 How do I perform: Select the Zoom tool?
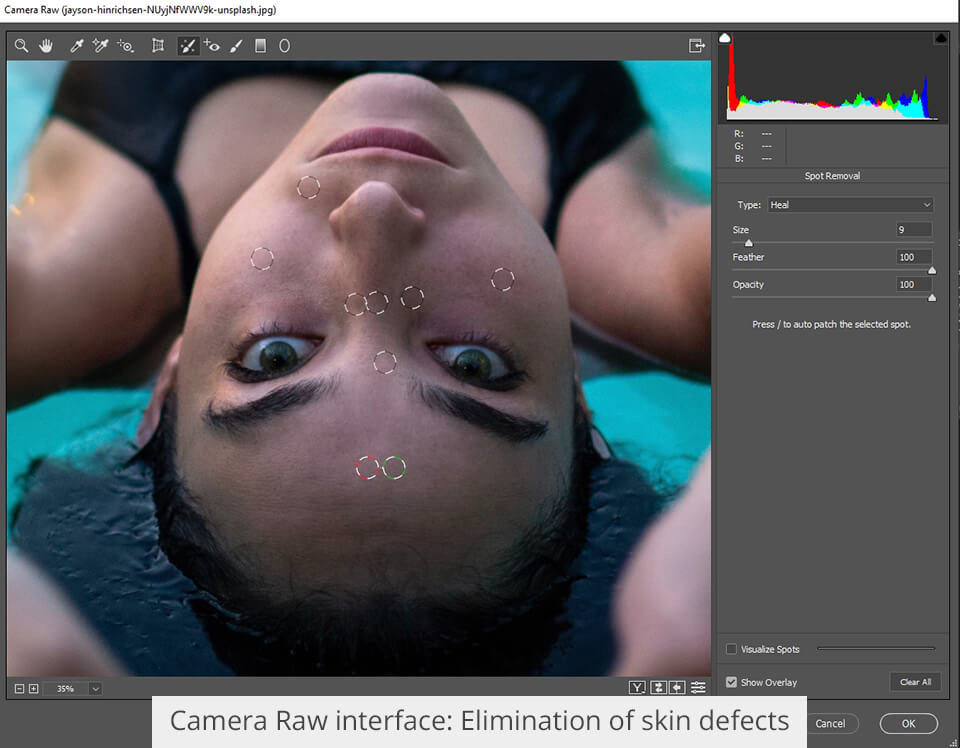coord(21,45)
